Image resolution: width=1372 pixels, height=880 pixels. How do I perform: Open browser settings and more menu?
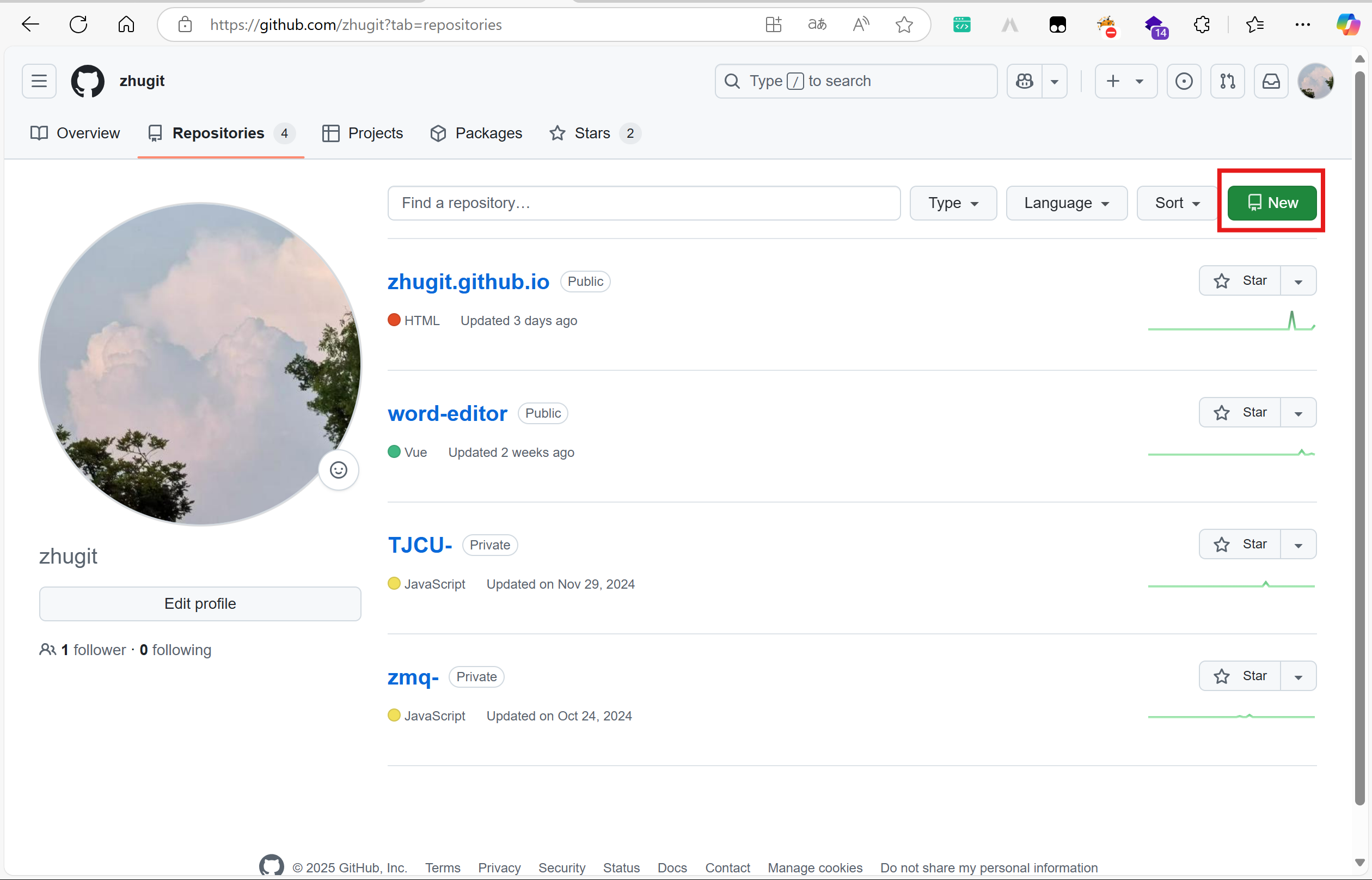(1302, 25)
